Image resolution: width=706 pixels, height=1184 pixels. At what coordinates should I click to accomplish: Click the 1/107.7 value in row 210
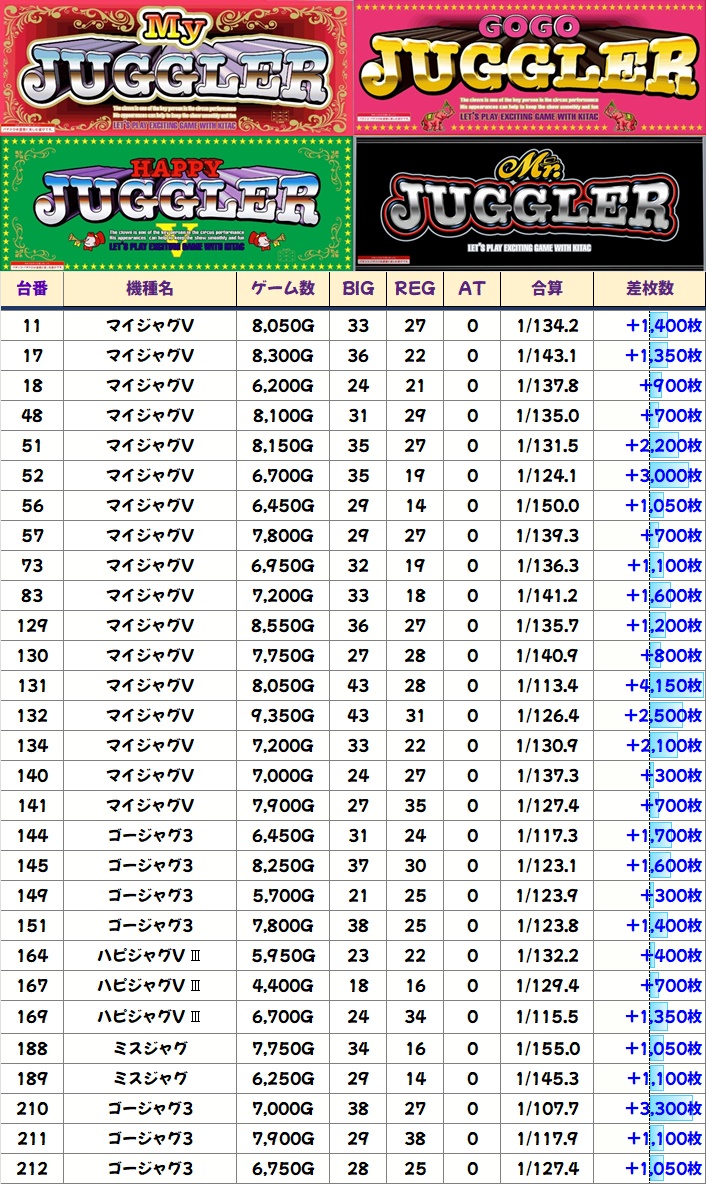(547, 1108)
